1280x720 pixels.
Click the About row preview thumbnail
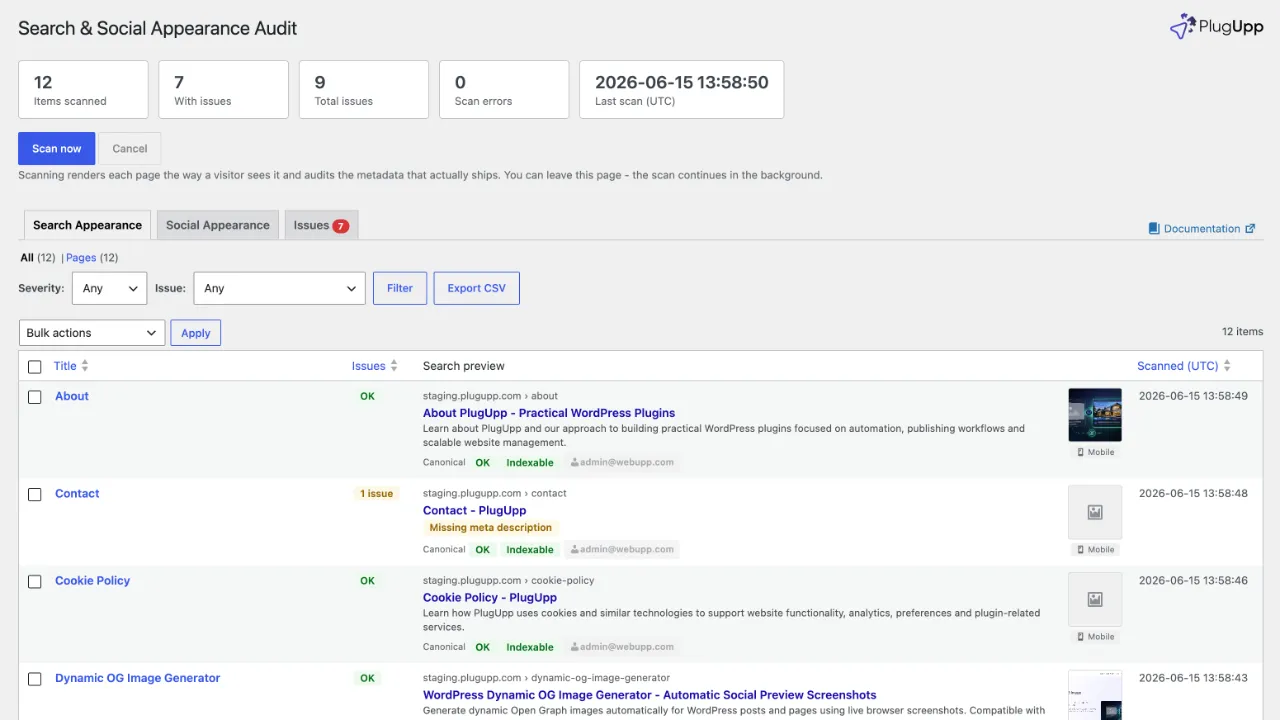(x=1095, y=415)
